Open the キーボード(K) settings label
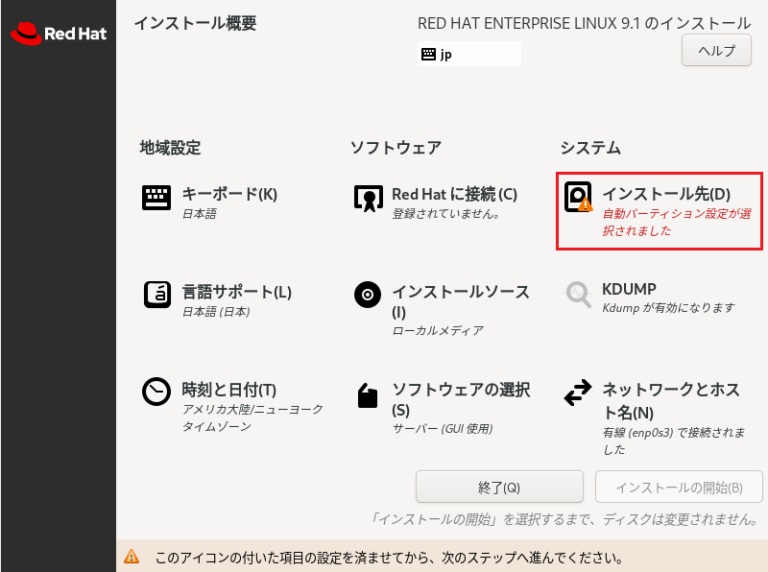The image size is (768, 572). point(229,194)
